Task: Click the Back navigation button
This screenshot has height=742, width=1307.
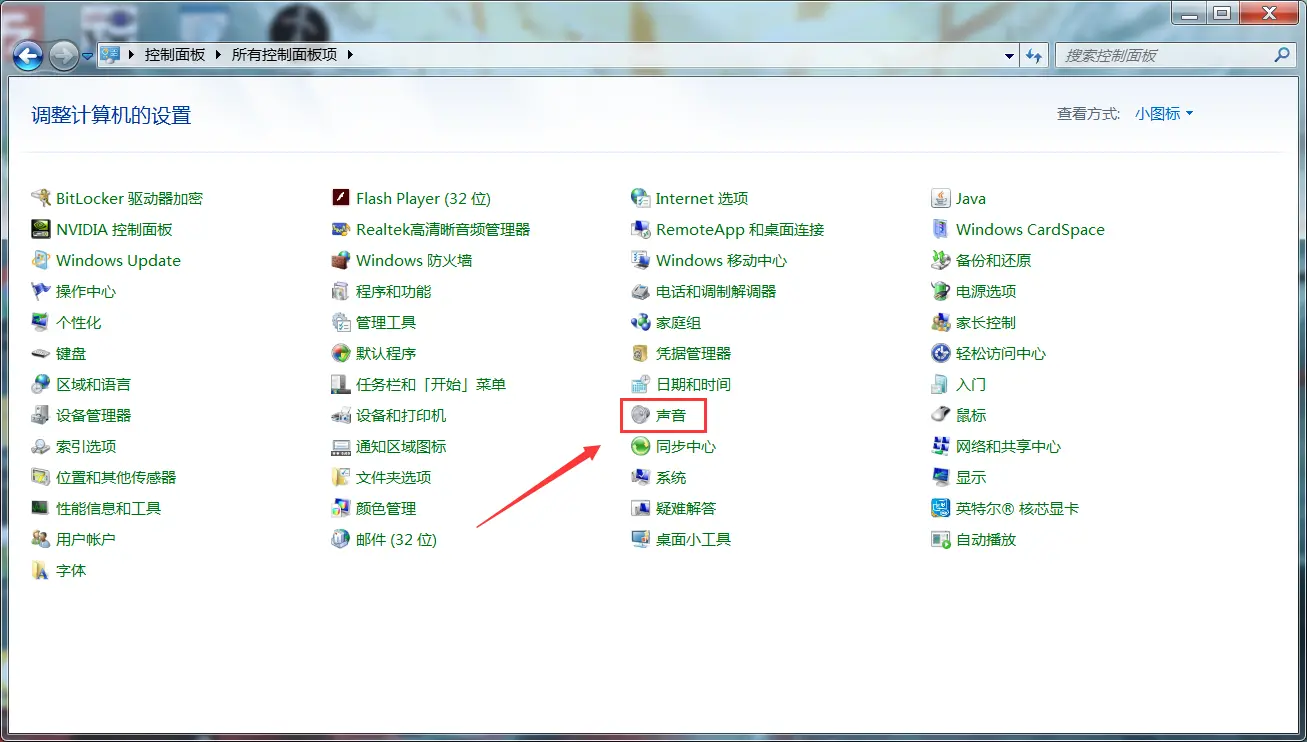Action: pyautogui.click(x=28, y=55)
